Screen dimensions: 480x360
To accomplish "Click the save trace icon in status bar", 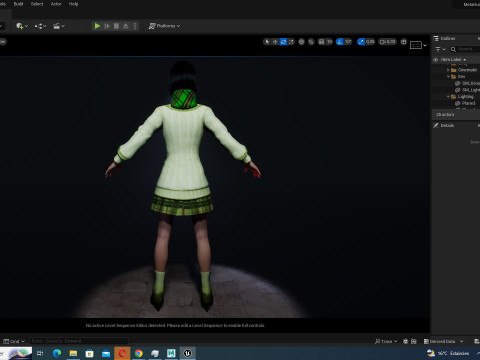I will click(x=414, y=341).
